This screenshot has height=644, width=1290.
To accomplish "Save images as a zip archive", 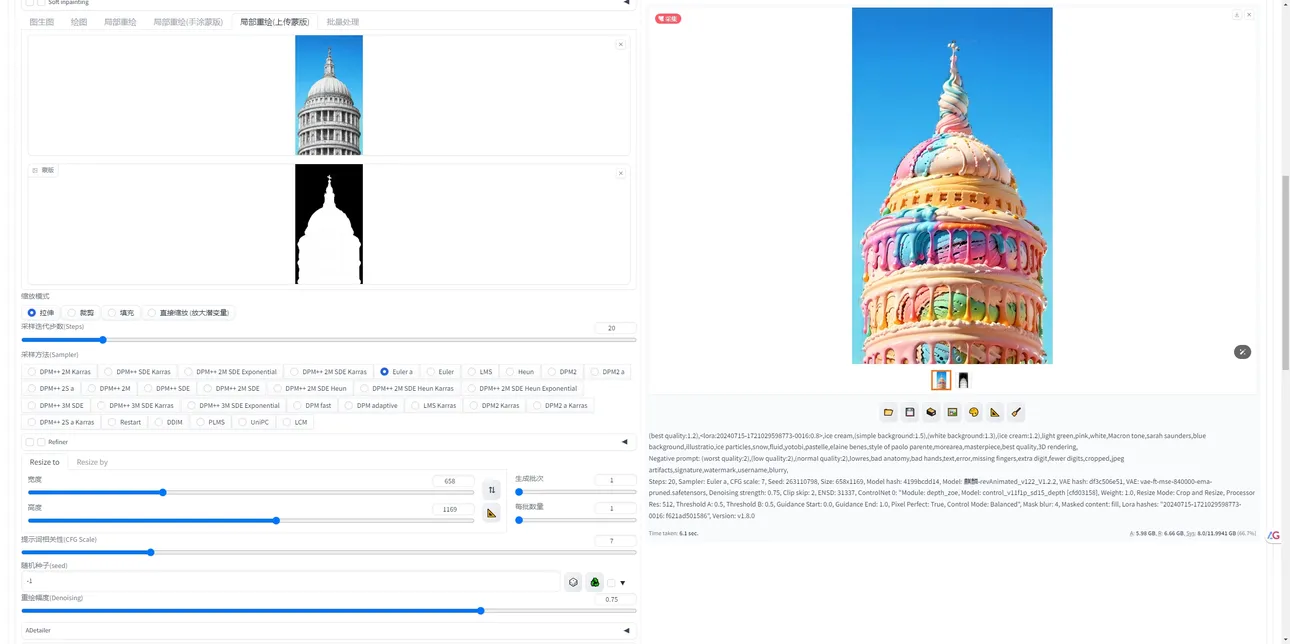I will tap(931, 412).
